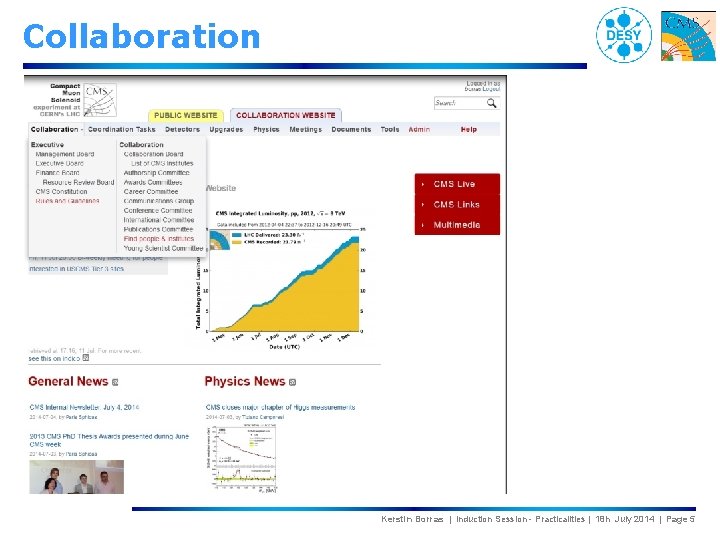Select Communications Group entry

point(158,201)
